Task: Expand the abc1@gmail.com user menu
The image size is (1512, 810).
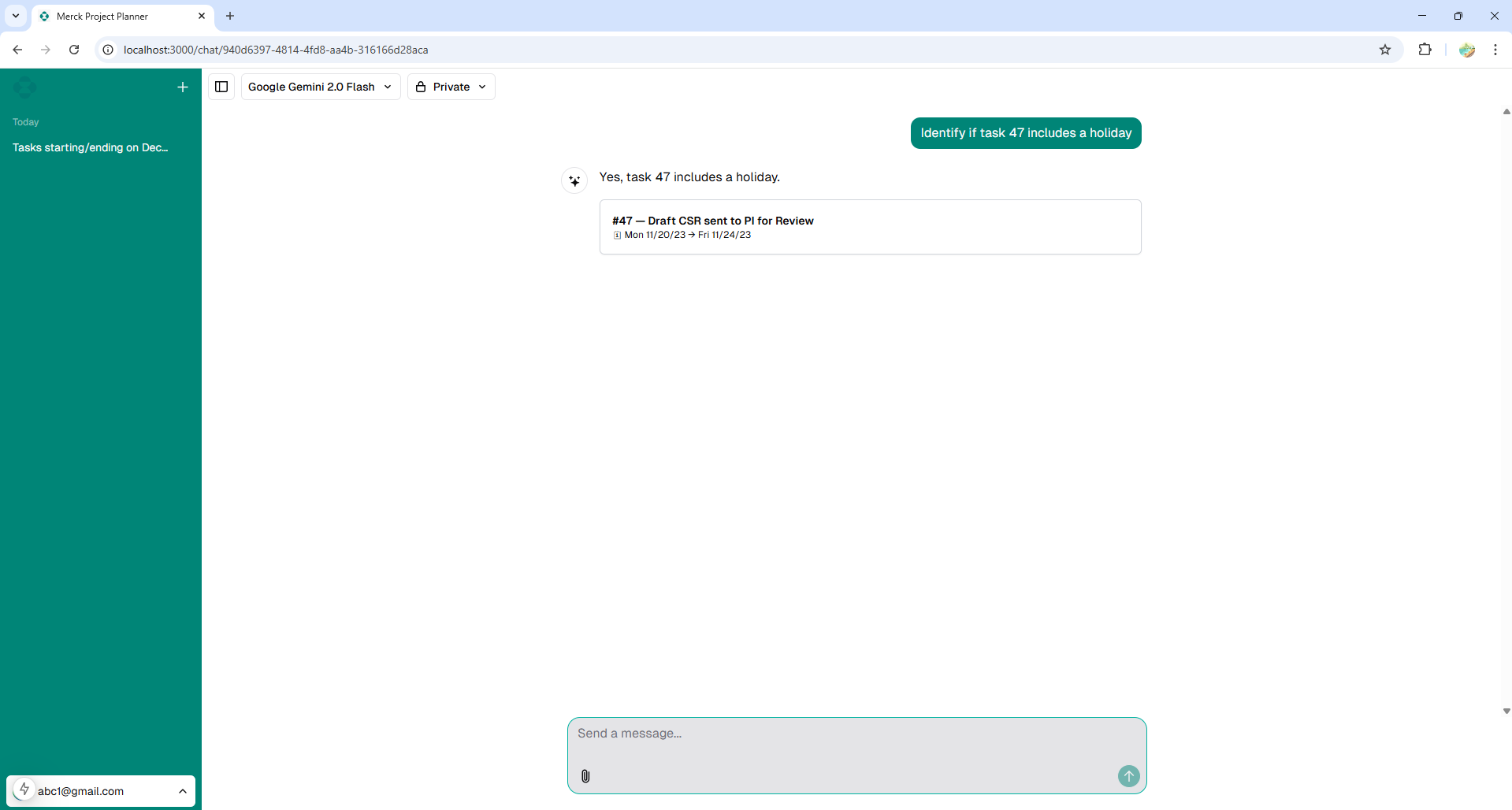Action: (101, 791)
